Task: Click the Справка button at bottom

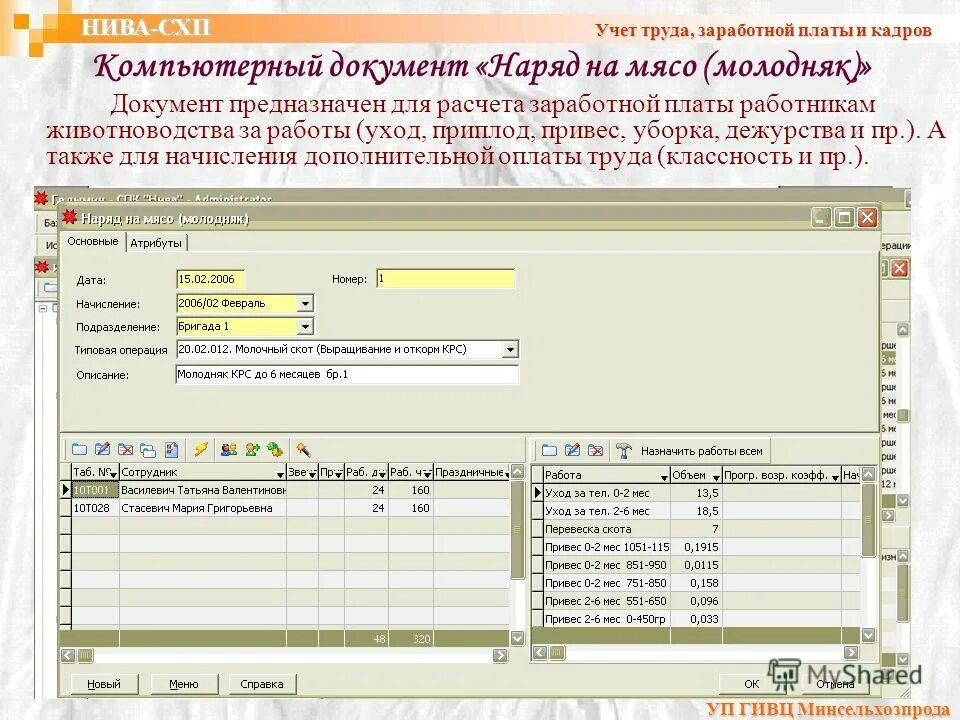Action: 262,683
